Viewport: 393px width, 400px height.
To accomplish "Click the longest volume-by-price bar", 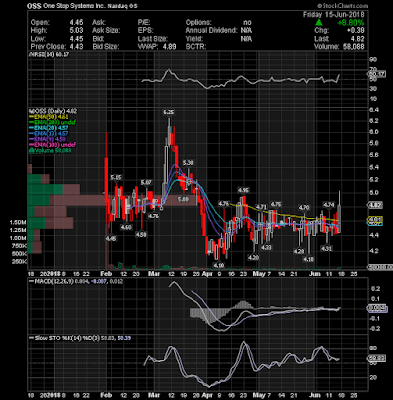I will pyautogui.click(x=113, y=200).
